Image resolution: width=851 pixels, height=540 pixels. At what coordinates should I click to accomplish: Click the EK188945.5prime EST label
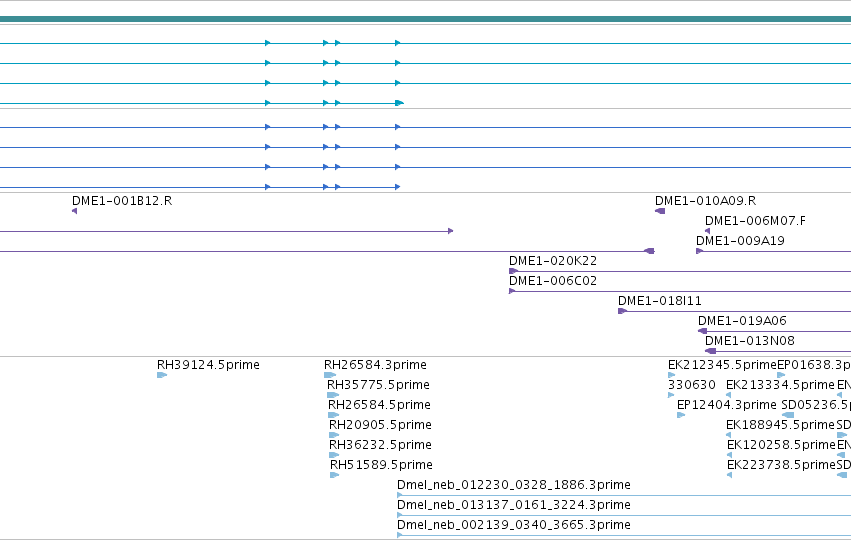point(780,425)
